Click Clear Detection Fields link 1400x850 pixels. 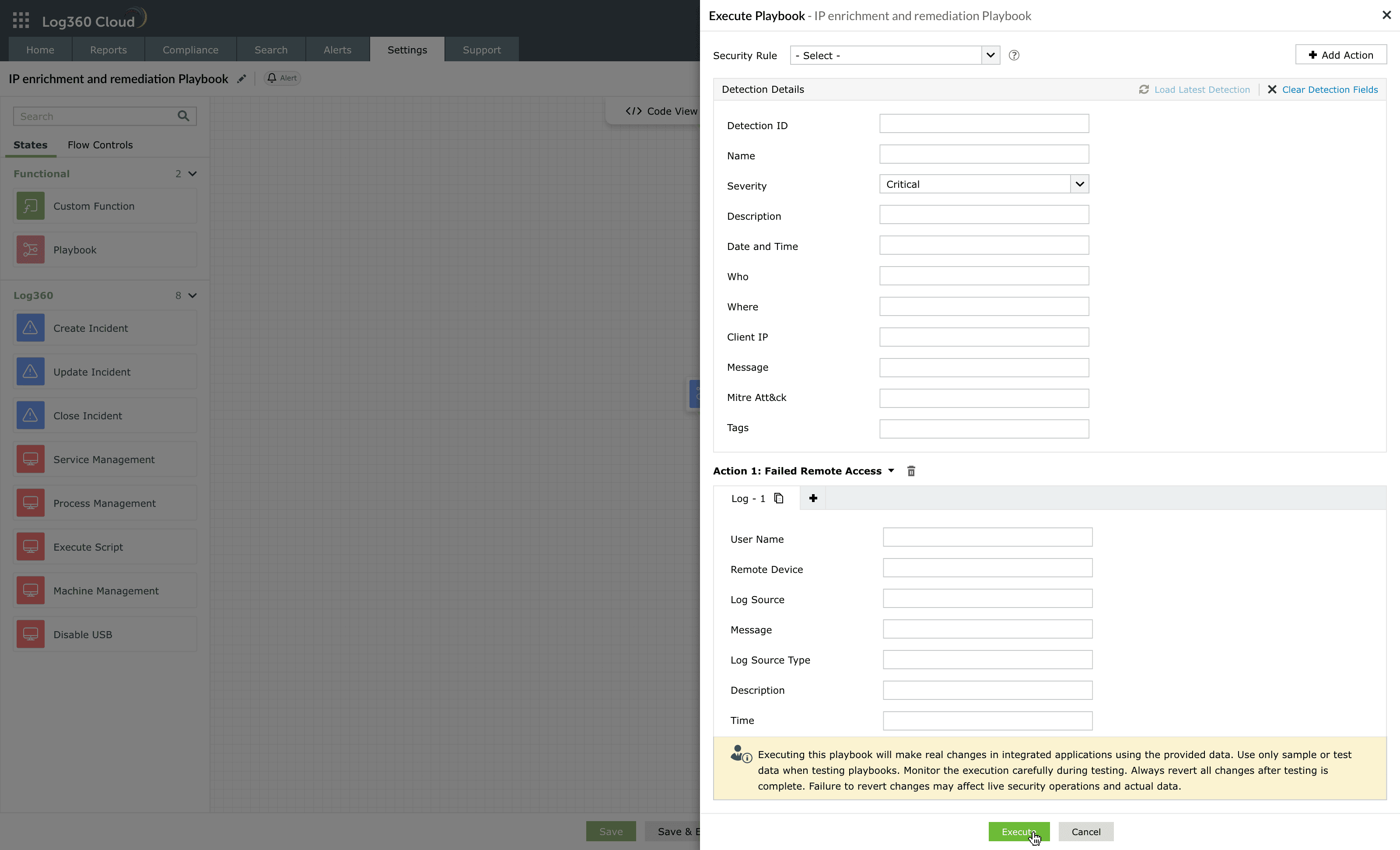[1323, 89]
